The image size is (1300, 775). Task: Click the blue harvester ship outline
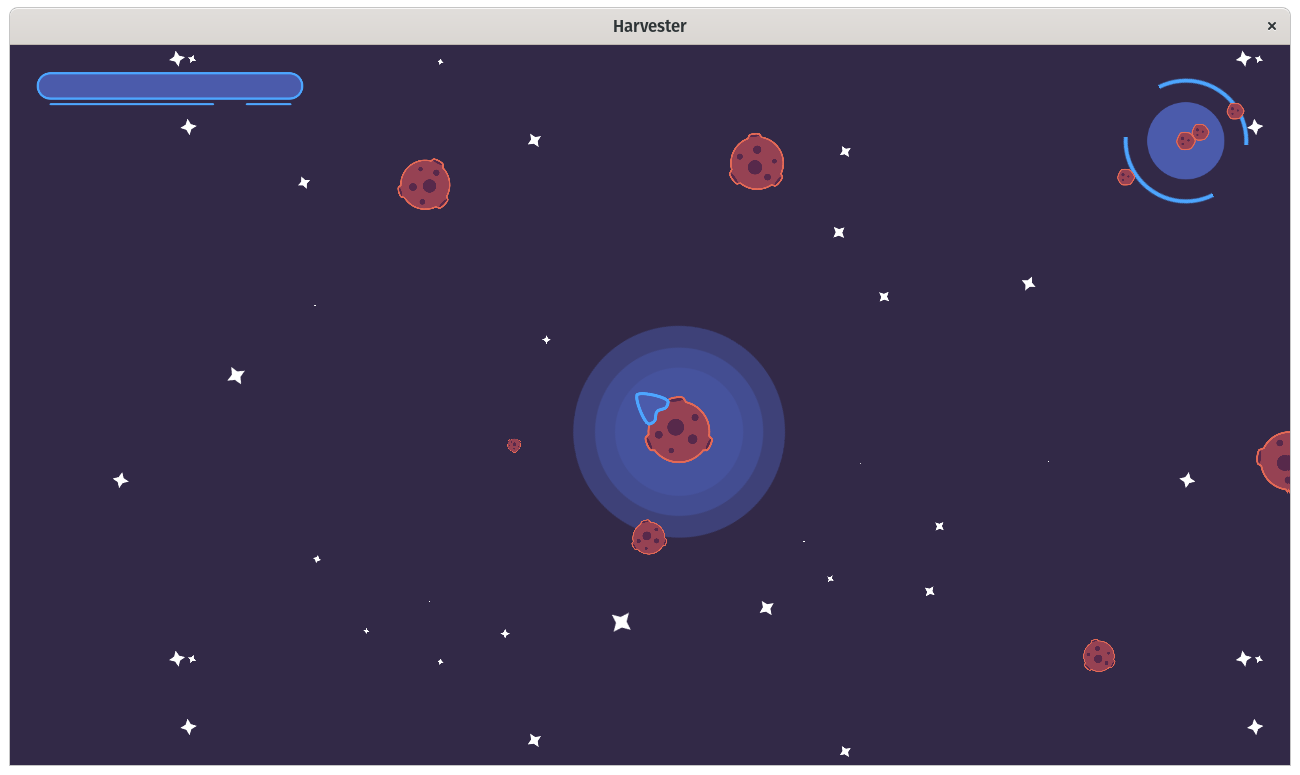[x=651, y=407]
